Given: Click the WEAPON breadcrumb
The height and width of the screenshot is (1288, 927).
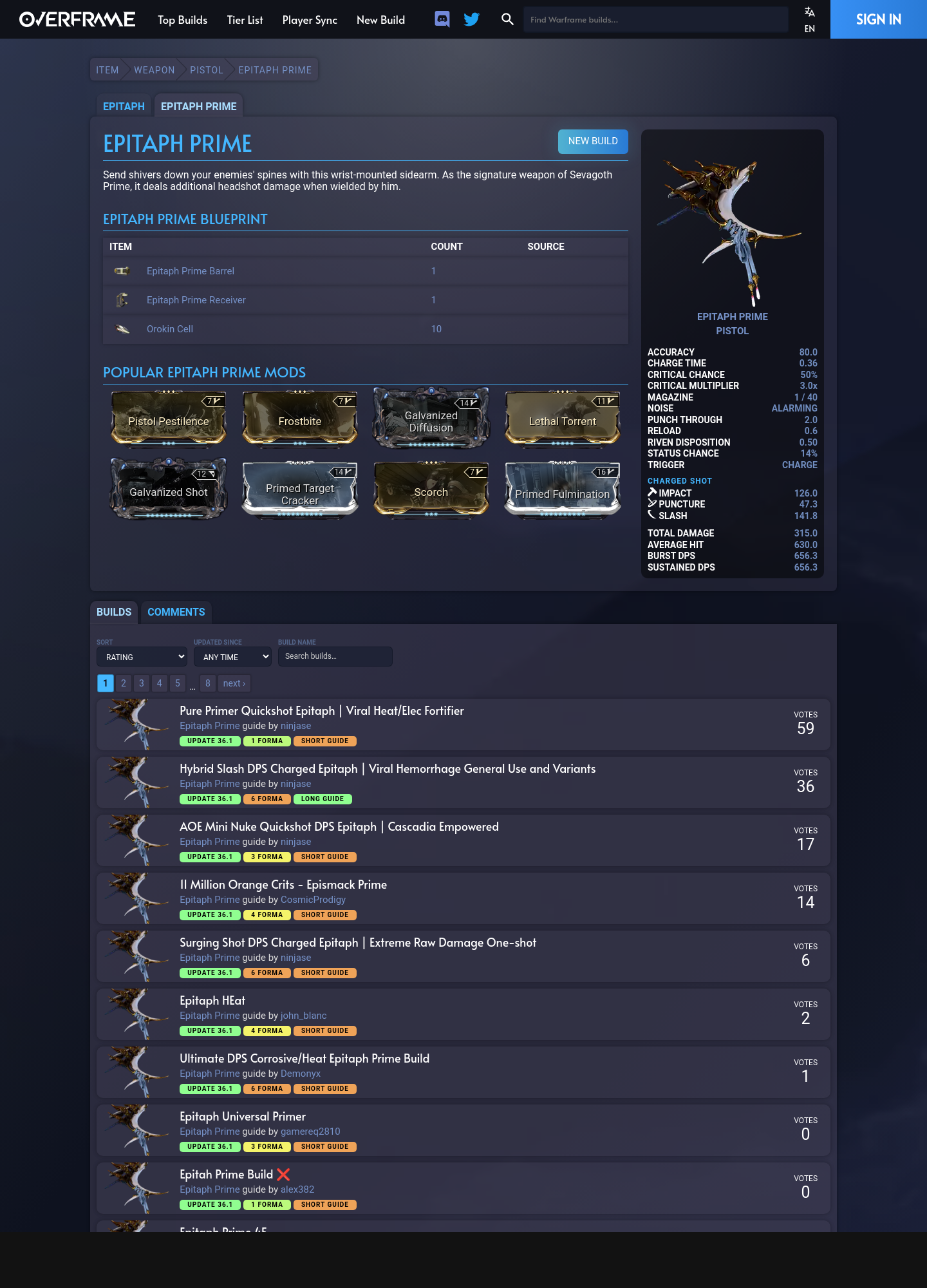Looking at the screenshot, I should click(154, 70).
